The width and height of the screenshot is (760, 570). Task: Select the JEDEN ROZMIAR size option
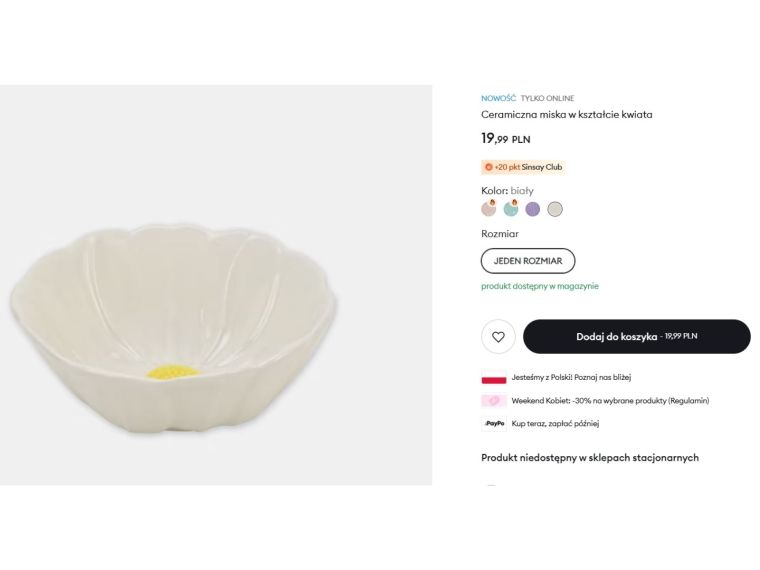point(528,261)
